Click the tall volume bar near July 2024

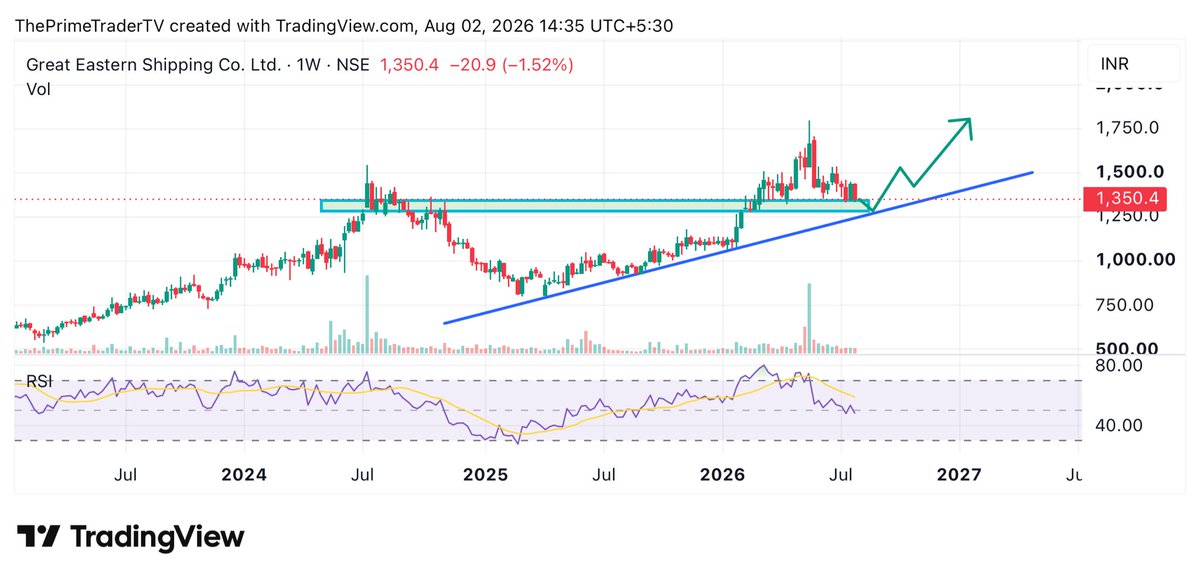367,314
